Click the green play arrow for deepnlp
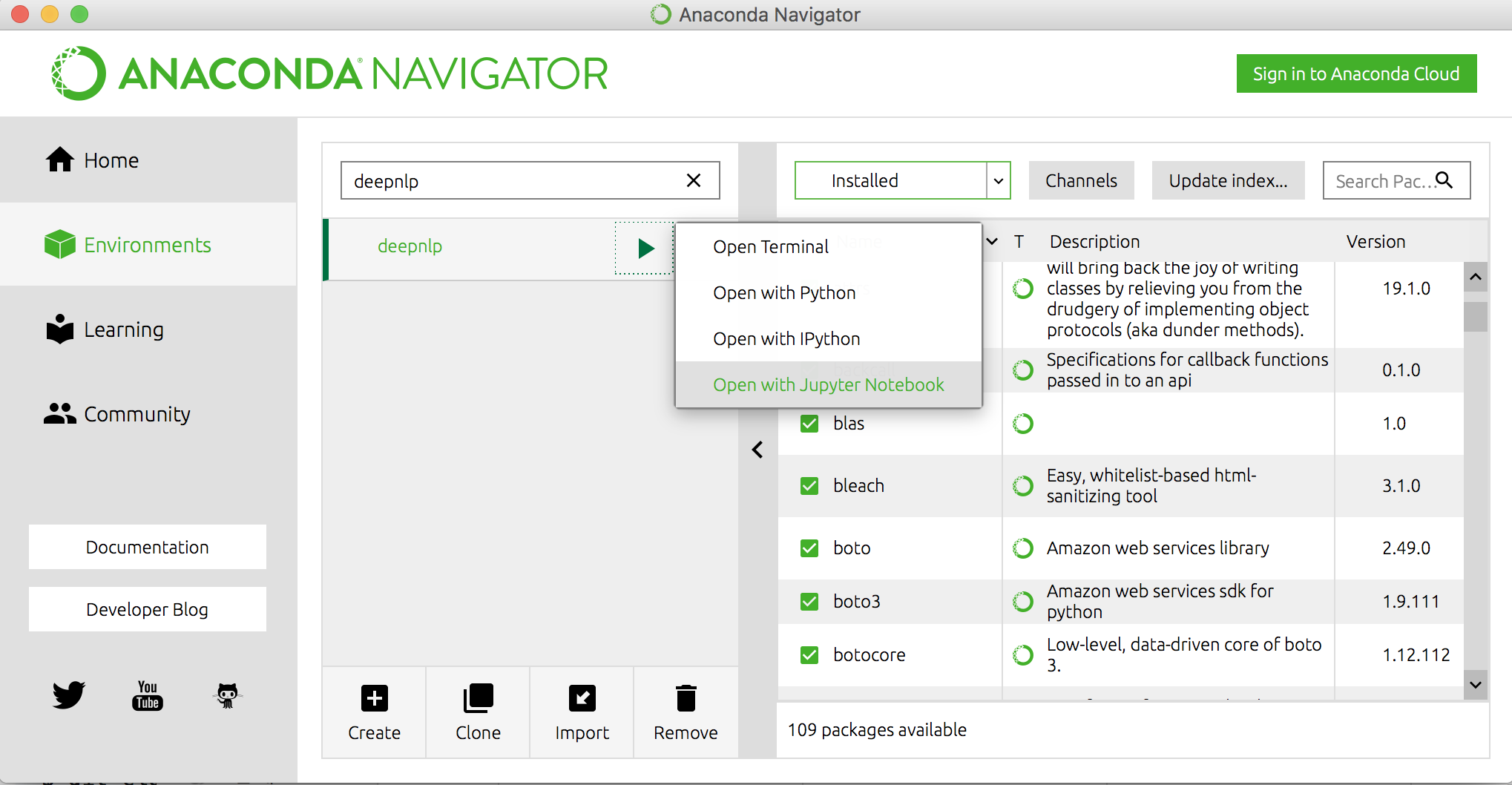 pyautogui.click(x=645, y=248)
